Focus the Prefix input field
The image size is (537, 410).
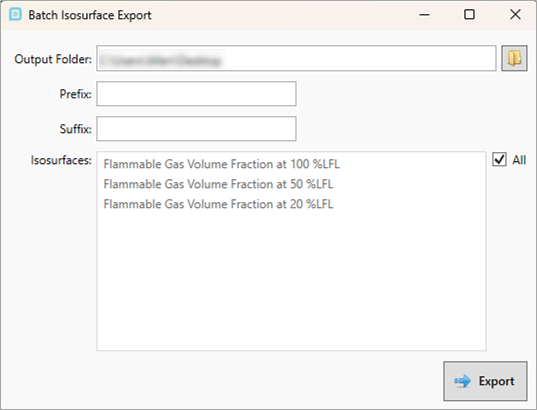pos(196,94)
